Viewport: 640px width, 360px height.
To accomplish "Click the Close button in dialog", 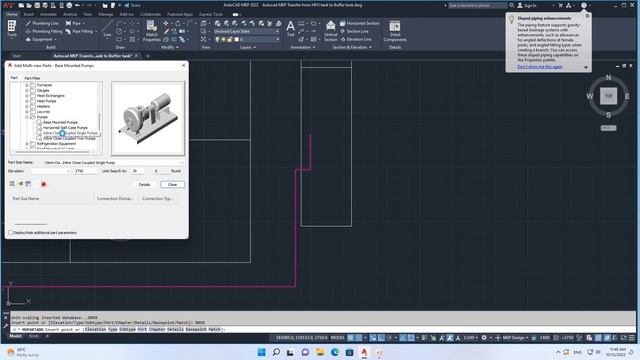I will [172, 184].
